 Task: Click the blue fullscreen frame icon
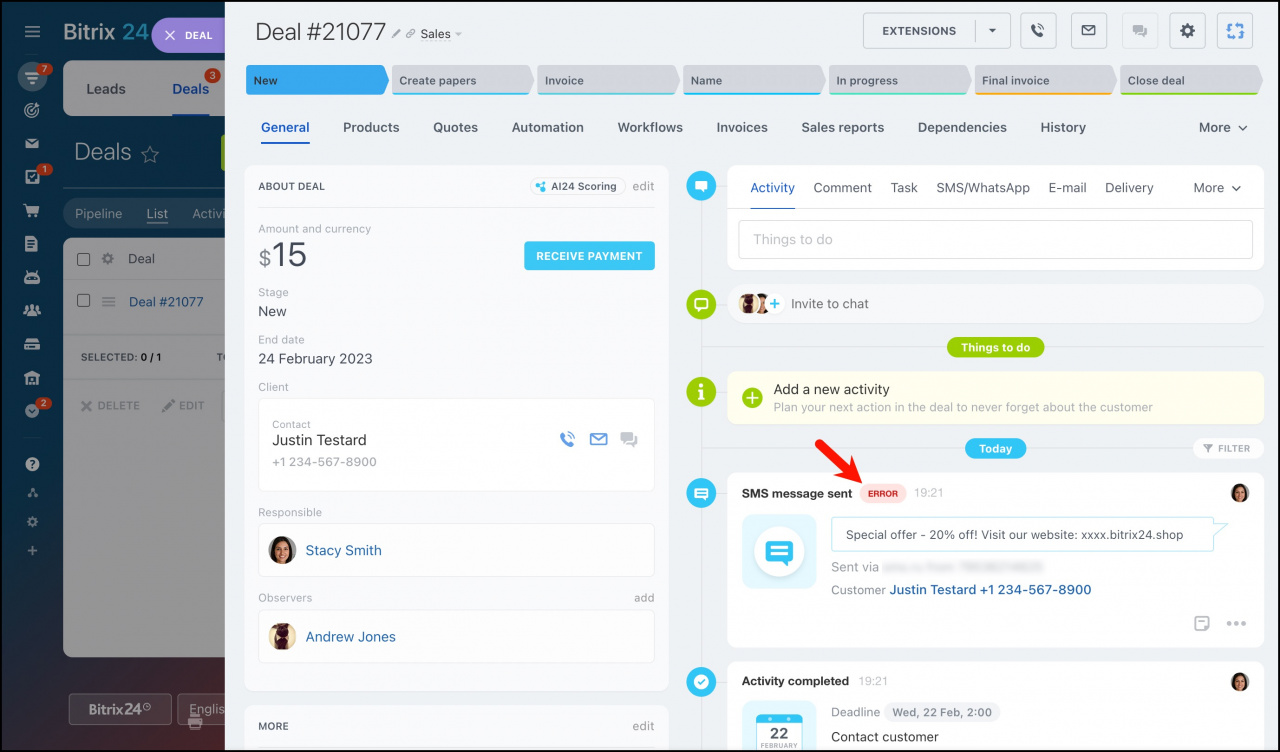coord(1235,31)
